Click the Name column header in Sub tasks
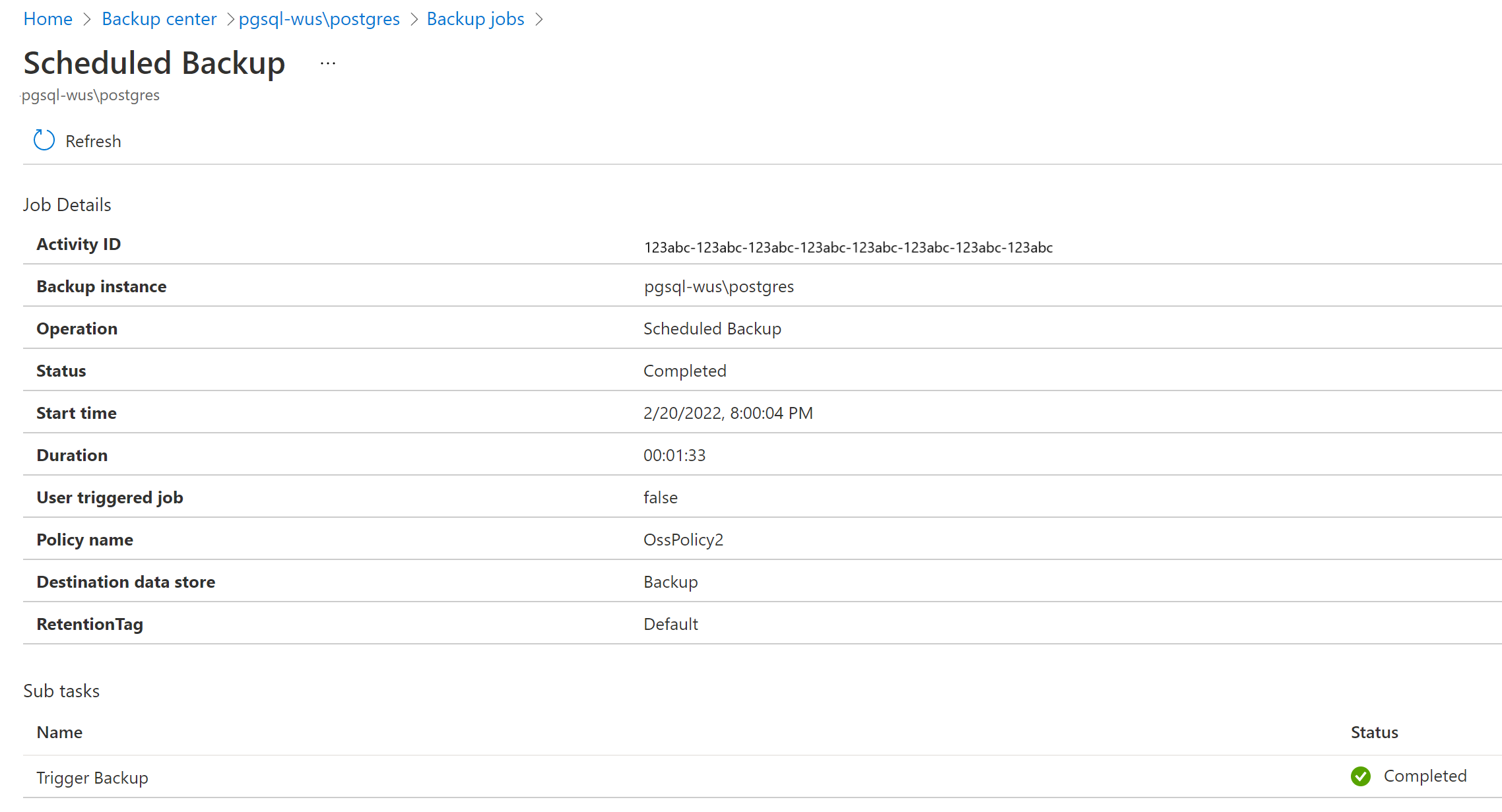The height and width of the screenshot is (812, 1502). point(59,732)
